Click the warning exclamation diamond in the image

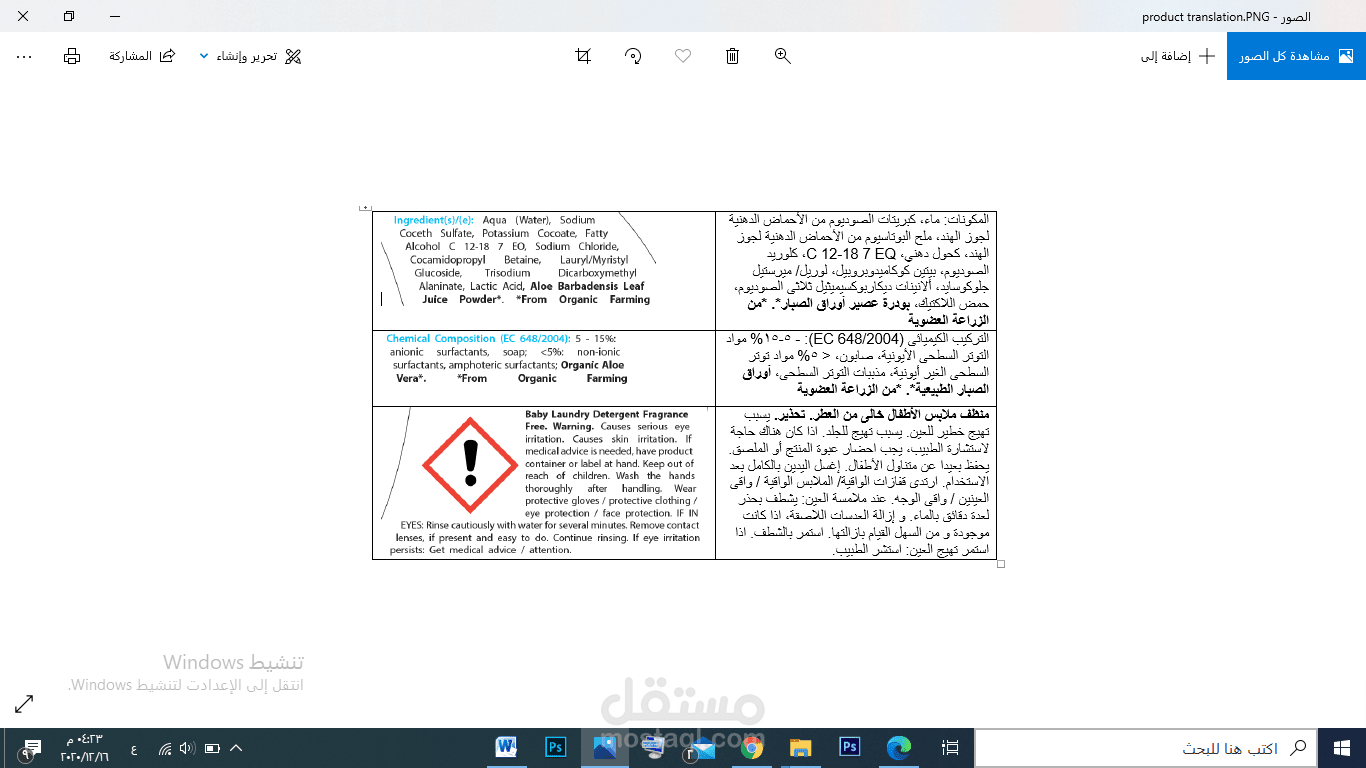(x=470, y=465)
